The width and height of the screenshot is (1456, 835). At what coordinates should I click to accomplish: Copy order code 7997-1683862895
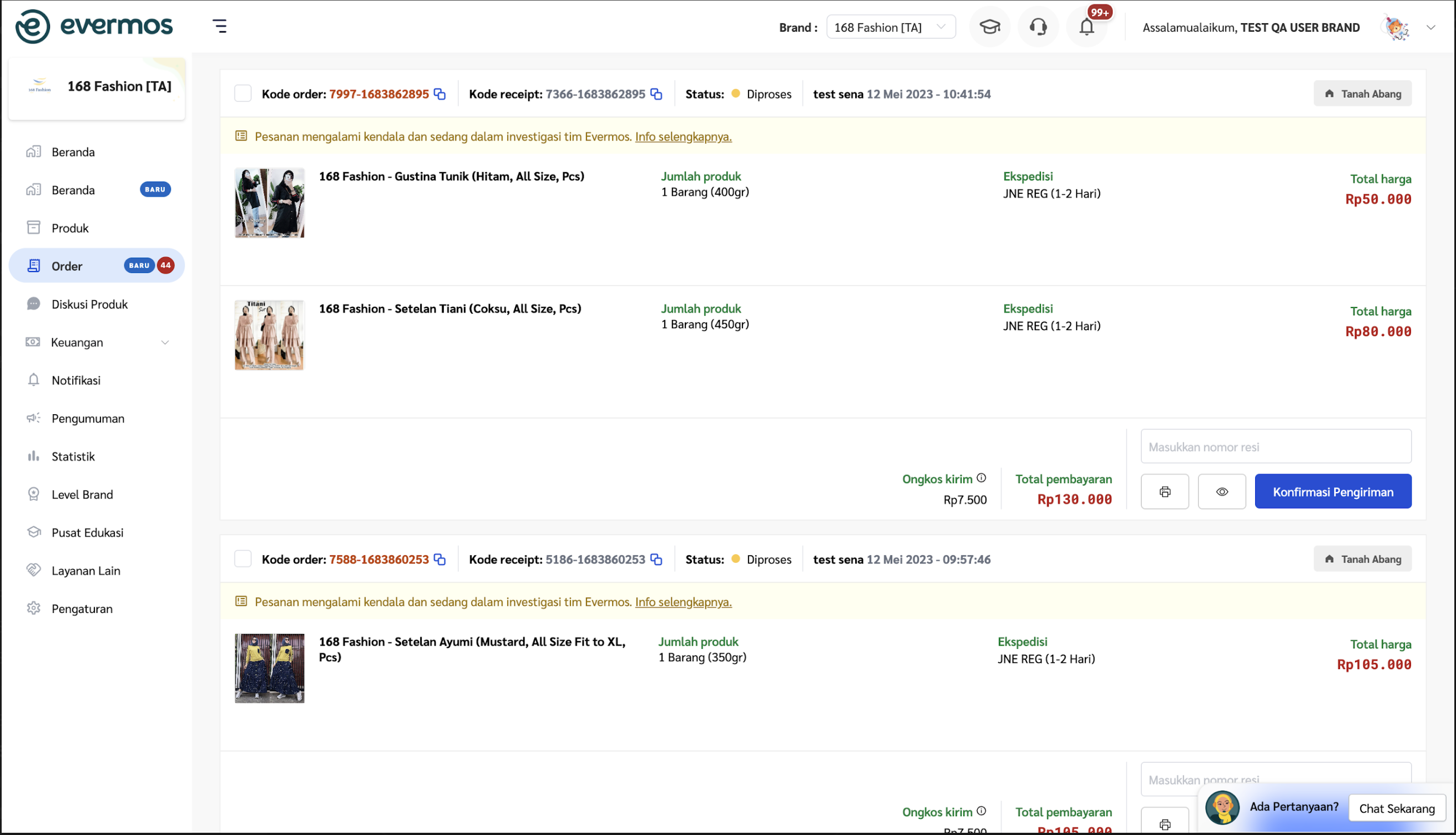(x=439, y=94)
